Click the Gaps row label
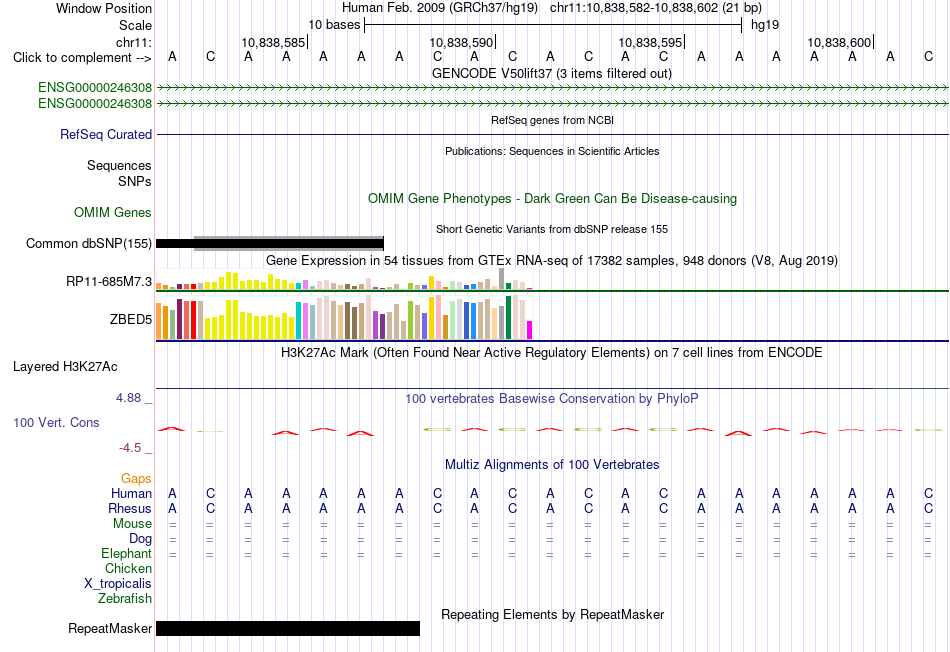This screenshot has height=652, width=950. (x=136, y=479)
